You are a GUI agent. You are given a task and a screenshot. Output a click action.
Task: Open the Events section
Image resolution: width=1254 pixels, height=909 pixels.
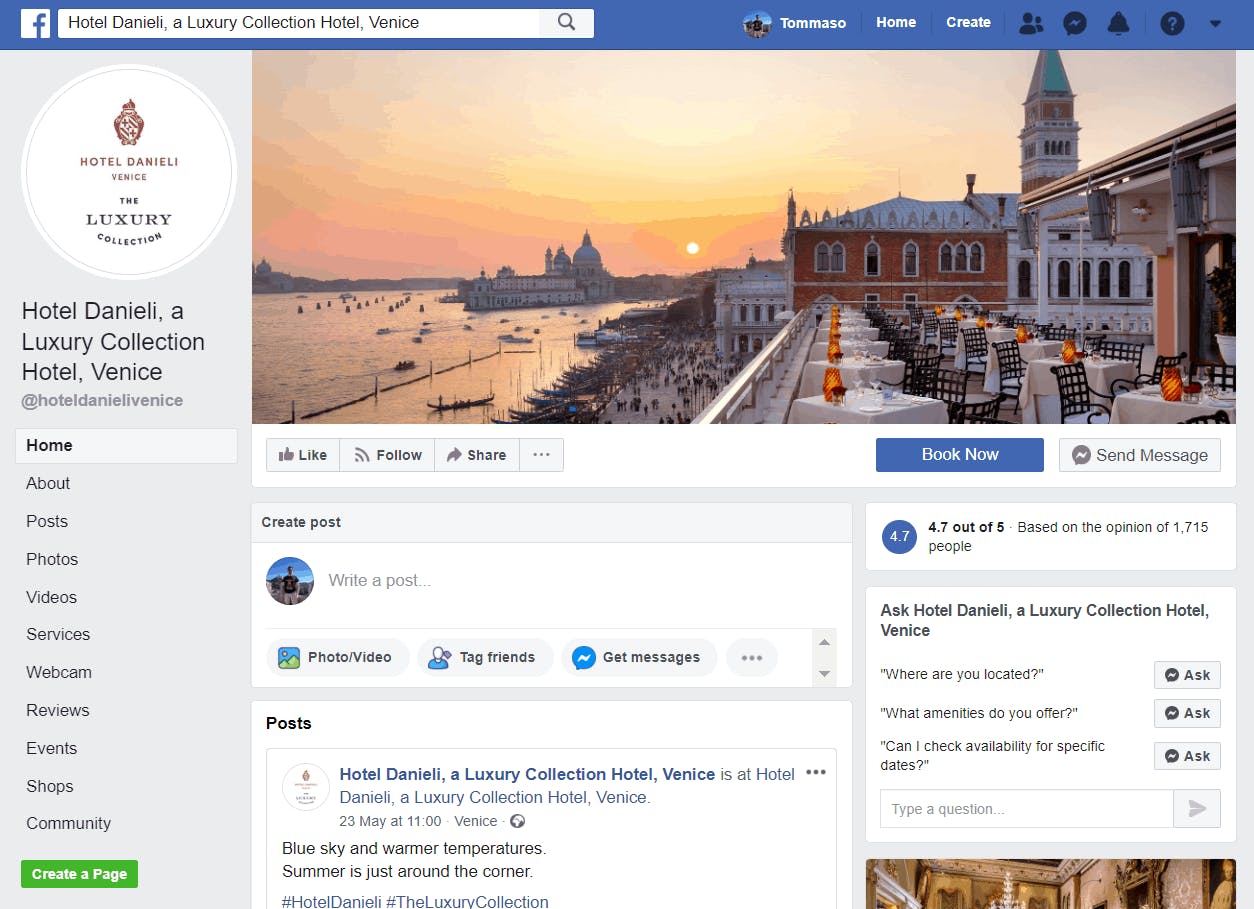[51, 748]
